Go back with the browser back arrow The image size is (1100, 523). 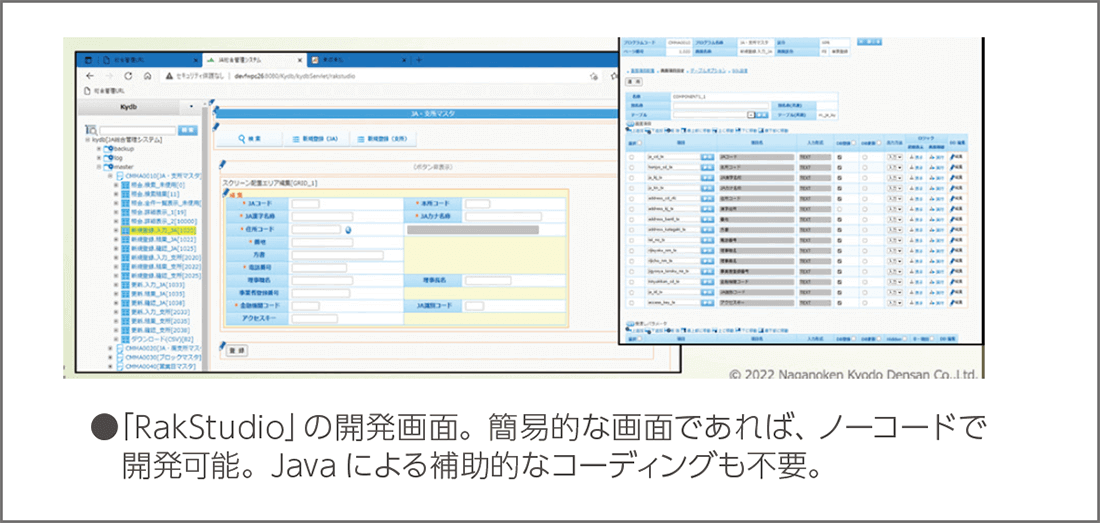[x=90, y=76]
